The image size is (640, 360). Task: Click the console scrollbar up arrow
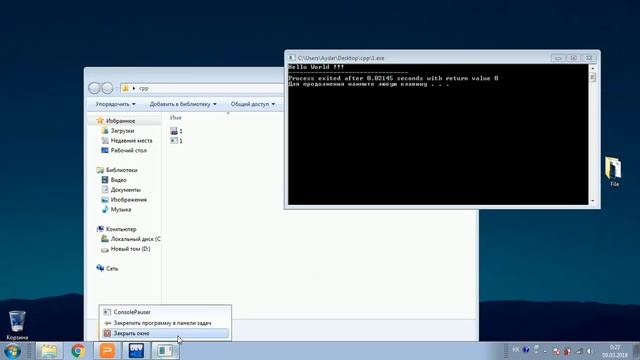593,68
